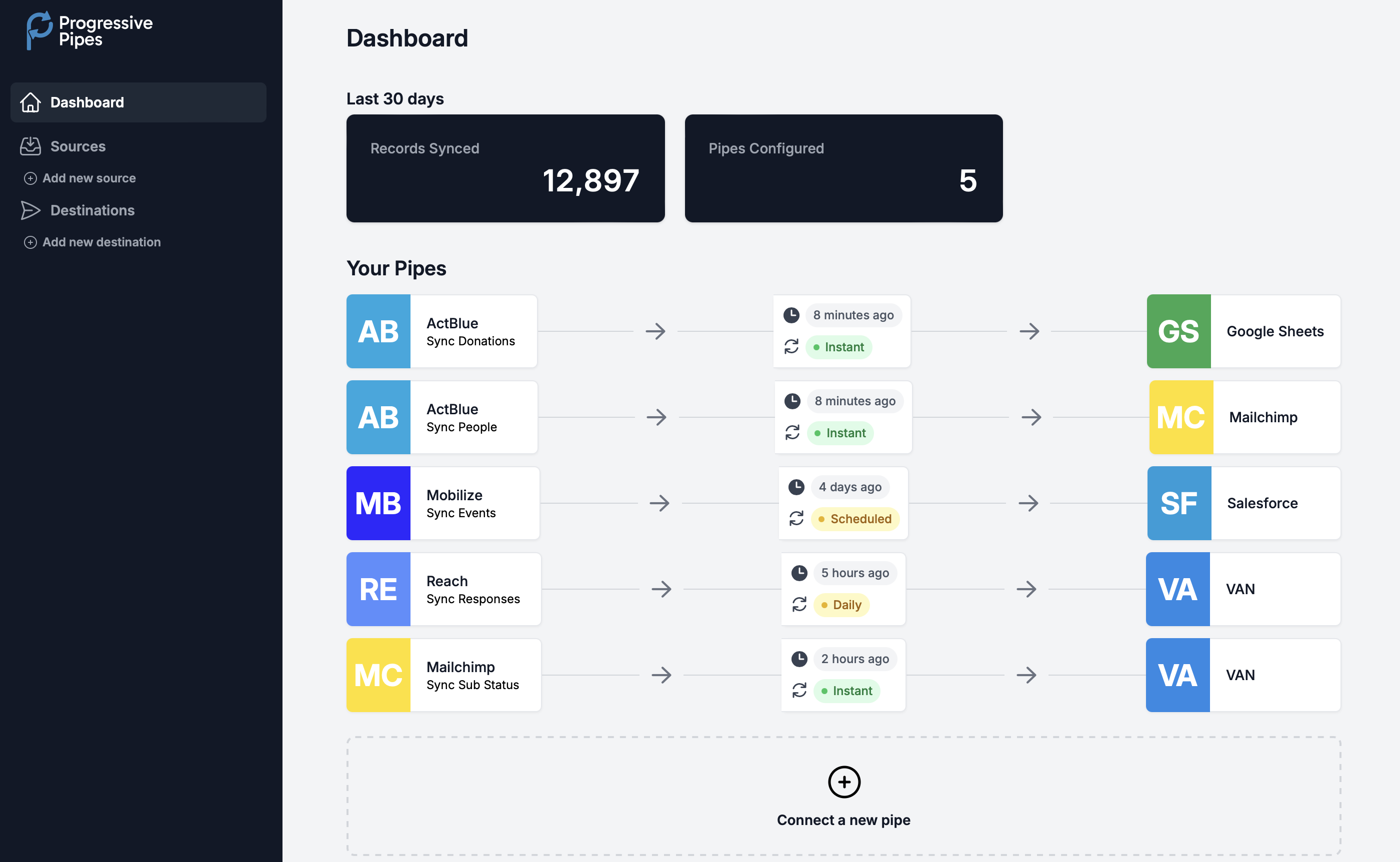Click Instant badge in Sync People row
Screen dimensions: 1400x862
[840, 433]
